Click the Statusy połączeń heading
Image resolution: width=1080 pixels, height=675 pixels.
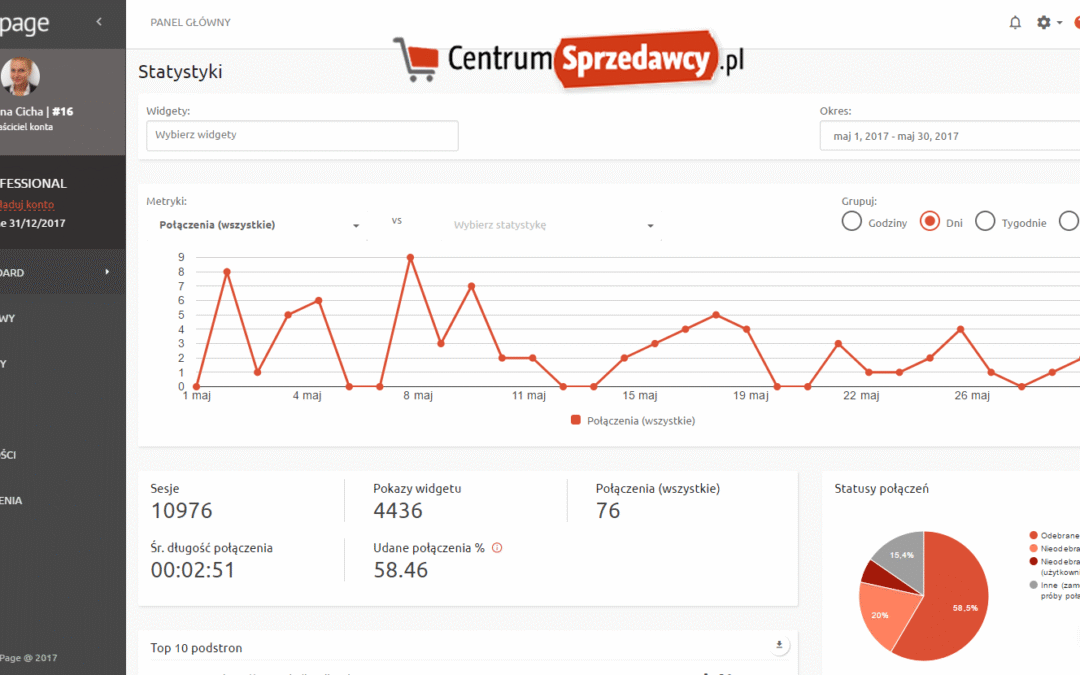882,489
